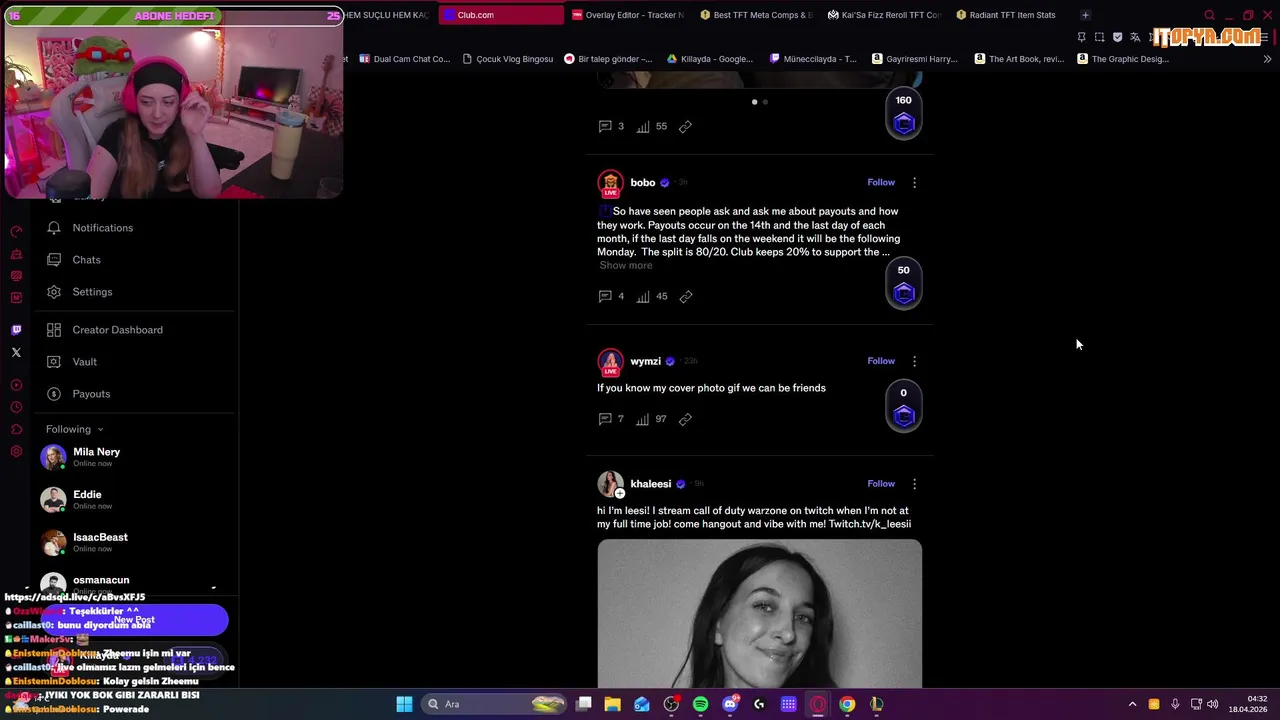The width and height of the screenshot is (1280, 720).
Task: Open comments on wymzi's post
Action: pos(605,419)
